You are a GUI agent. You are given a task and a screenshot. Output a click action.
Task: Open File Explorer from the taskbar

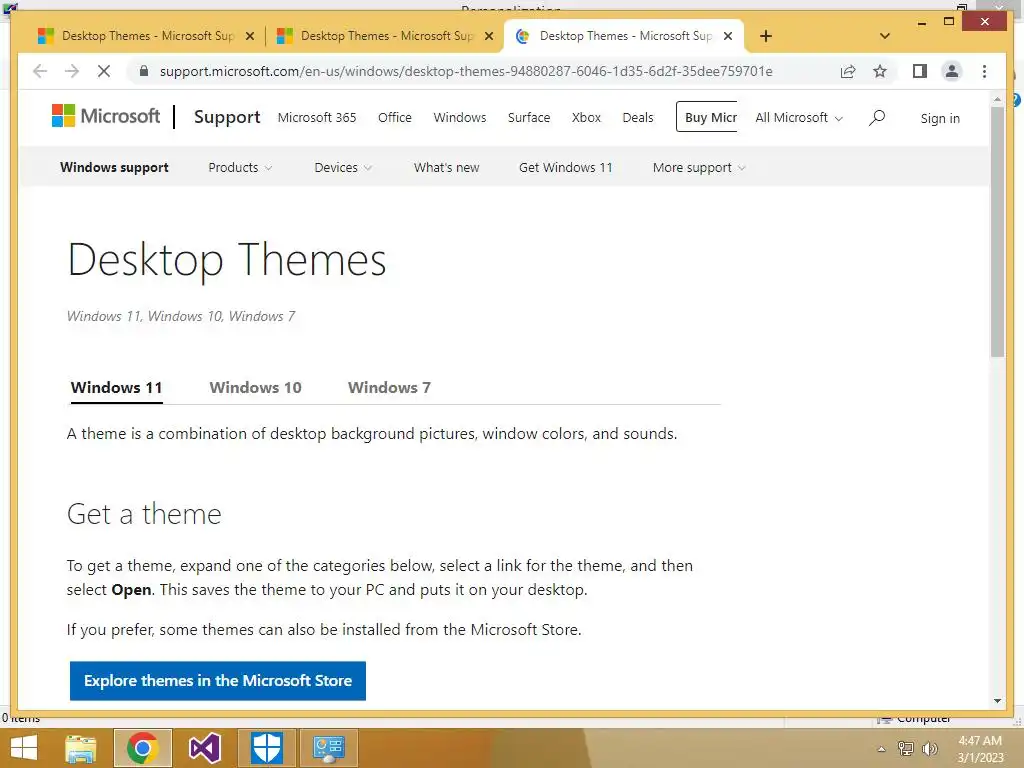pos(81,748)
